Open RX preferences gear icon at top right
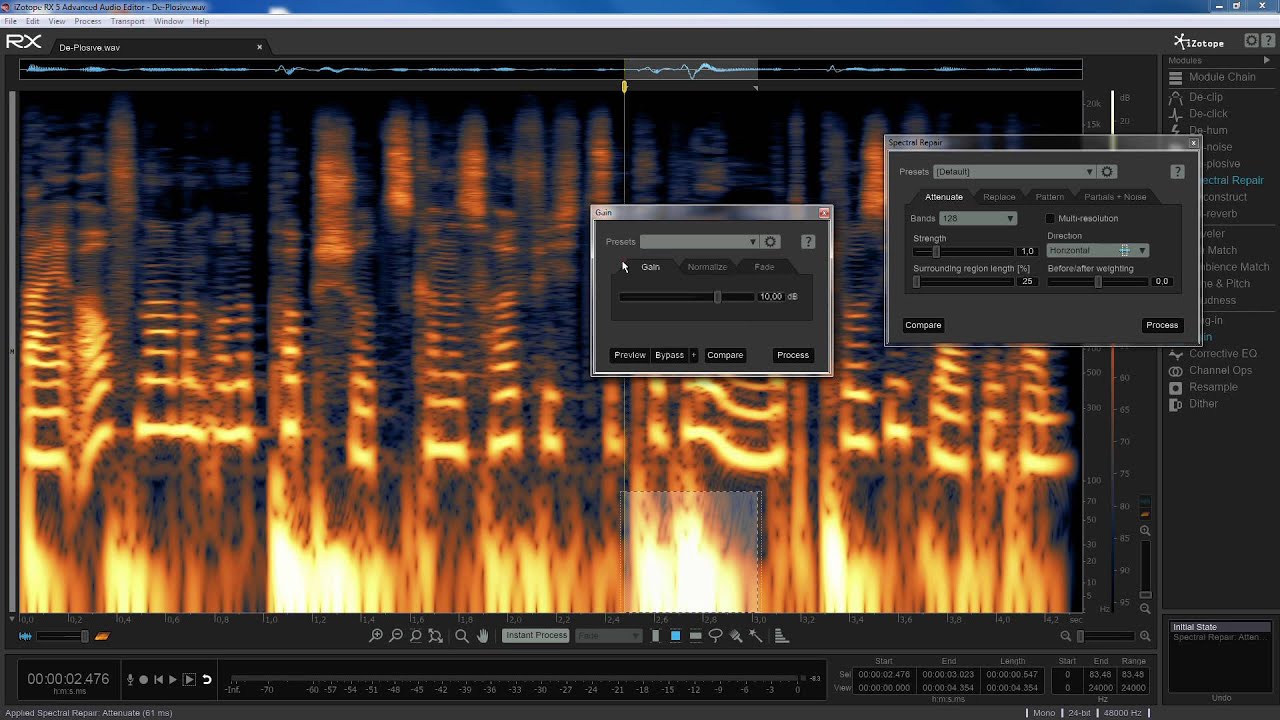This screenshot has height=720, width=1280. (1251, 41)
